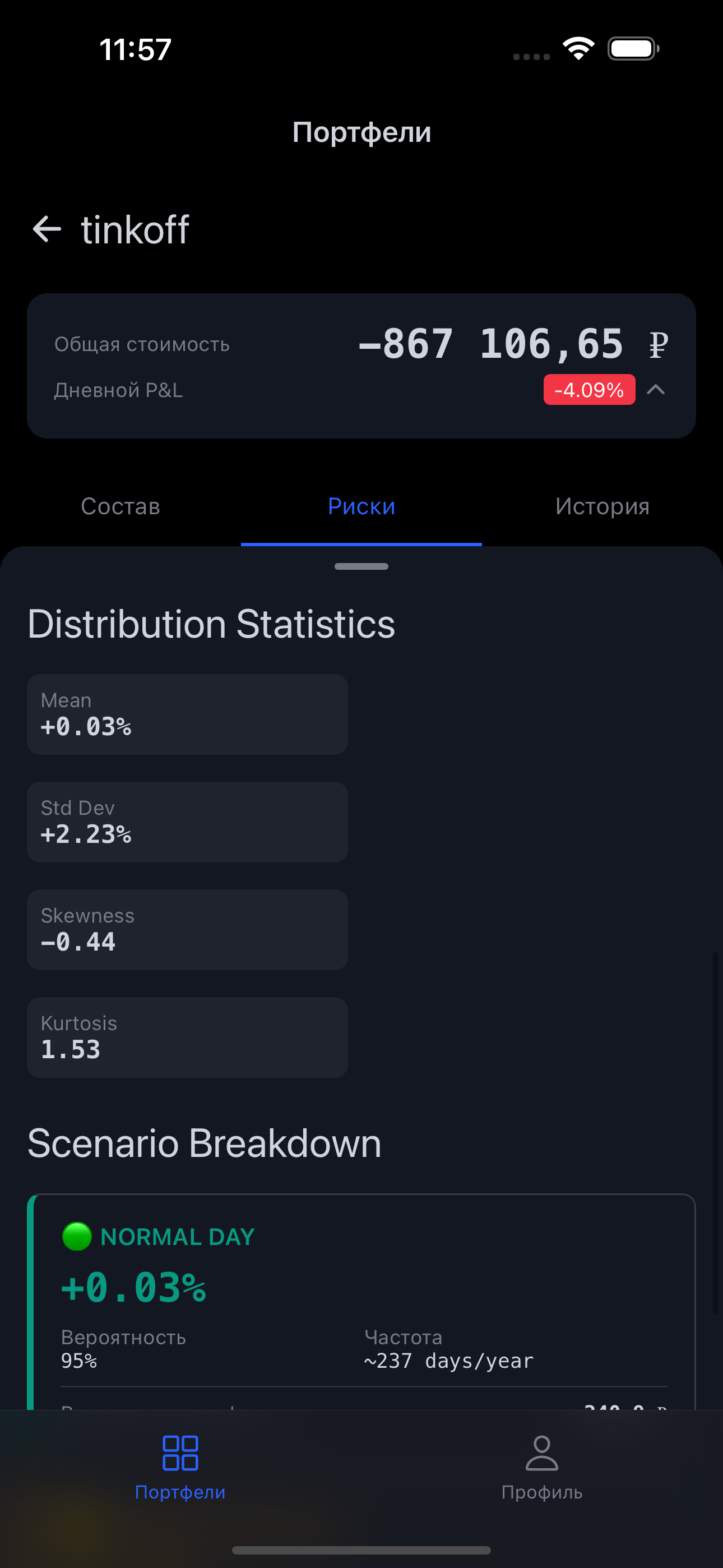723x1568 pixels.
Task: Open the История tab
Action: [x=602, y=506]
